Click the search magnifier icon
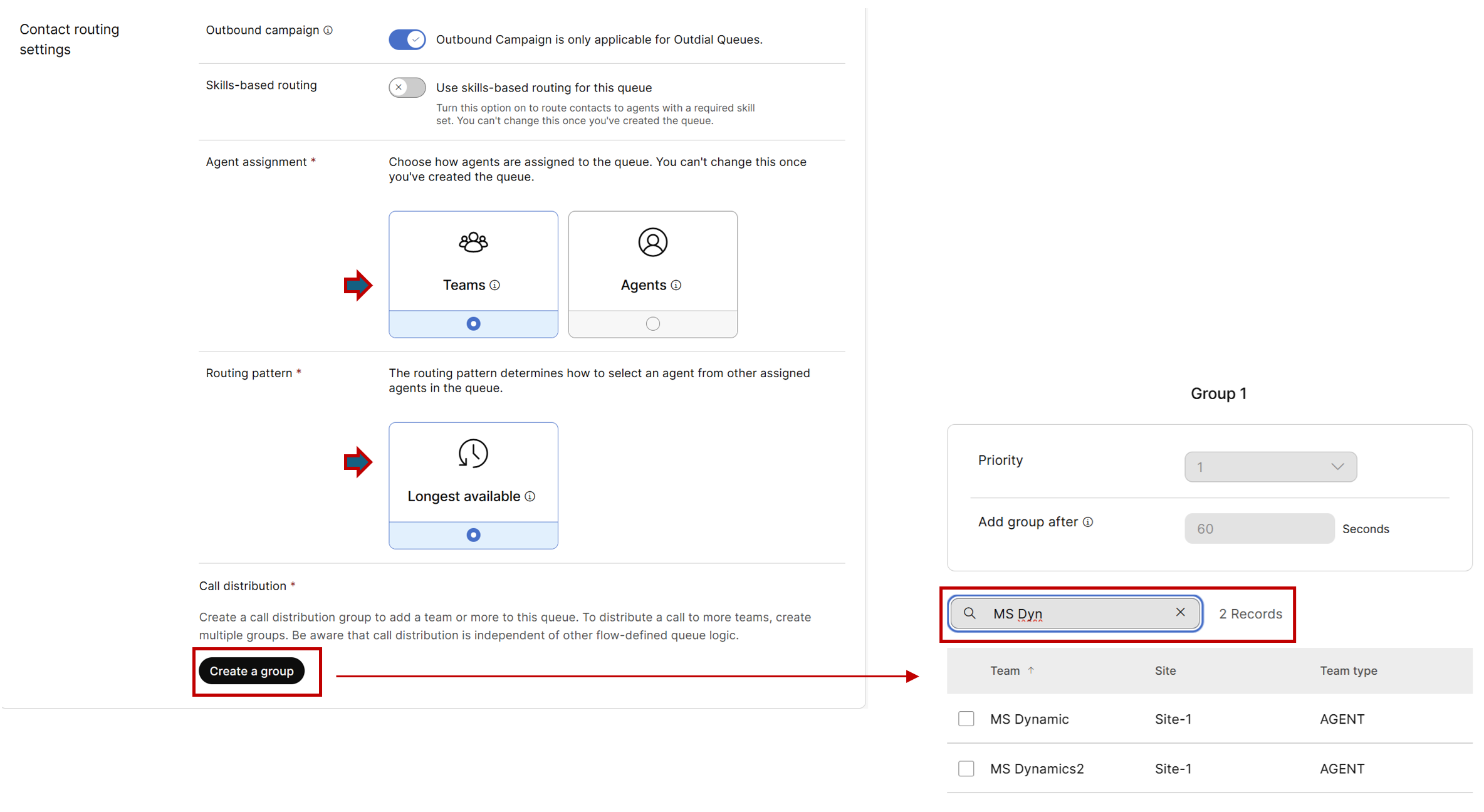Image resolution: width=1484 pixels, height=812 pixels. 969,613
